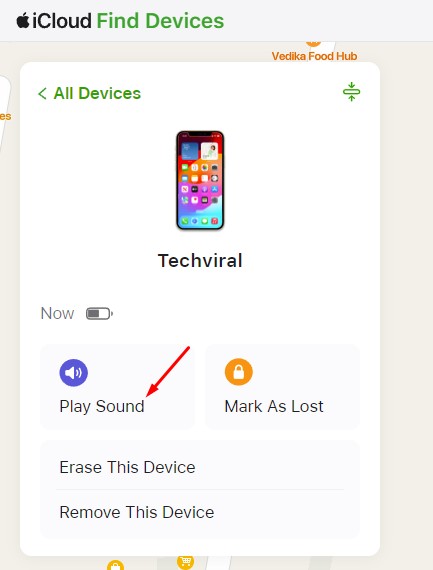
Task: Collapse the device panel with the green arrows icon
Action: (351, 92)
